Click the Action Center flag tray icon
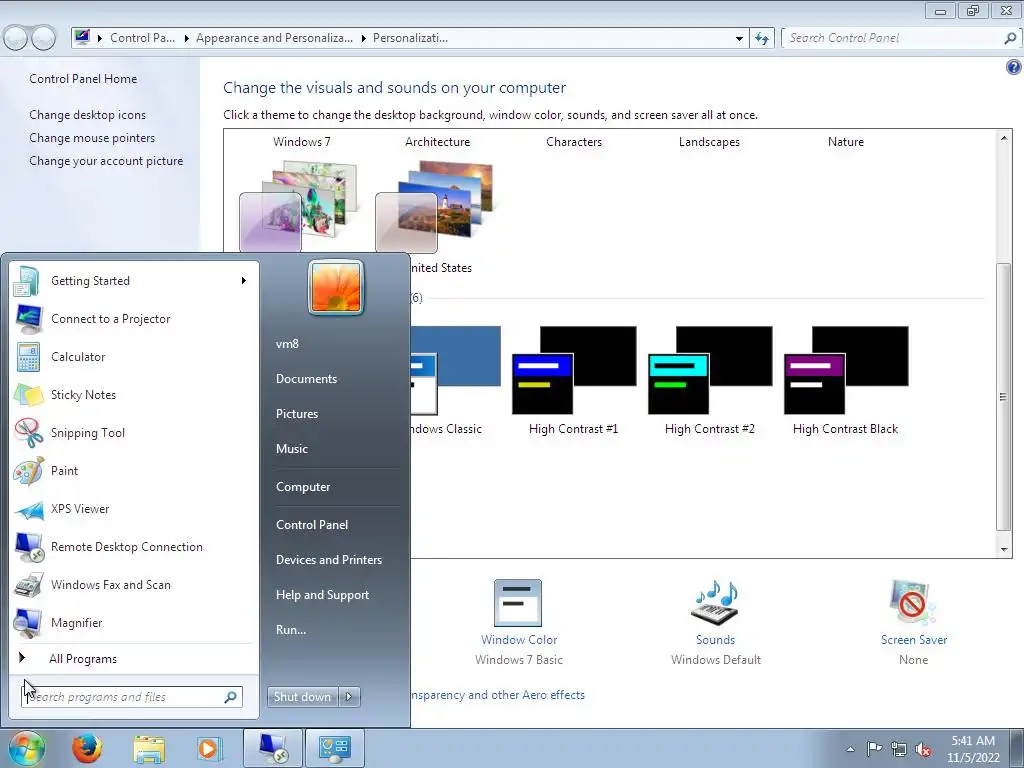This screenshot has width=1024, height=768. click(874, 749)
